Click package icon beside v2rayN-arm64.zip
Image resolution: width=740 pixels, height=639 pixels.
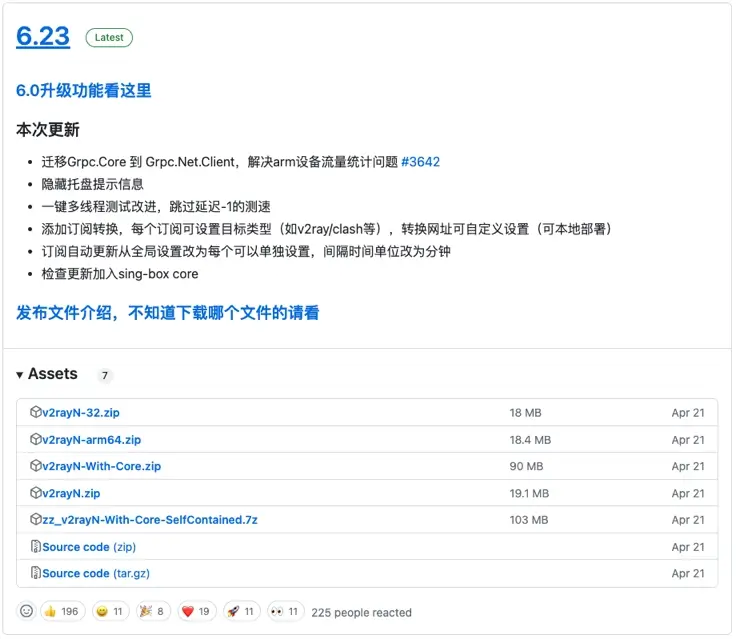[35, 439]
